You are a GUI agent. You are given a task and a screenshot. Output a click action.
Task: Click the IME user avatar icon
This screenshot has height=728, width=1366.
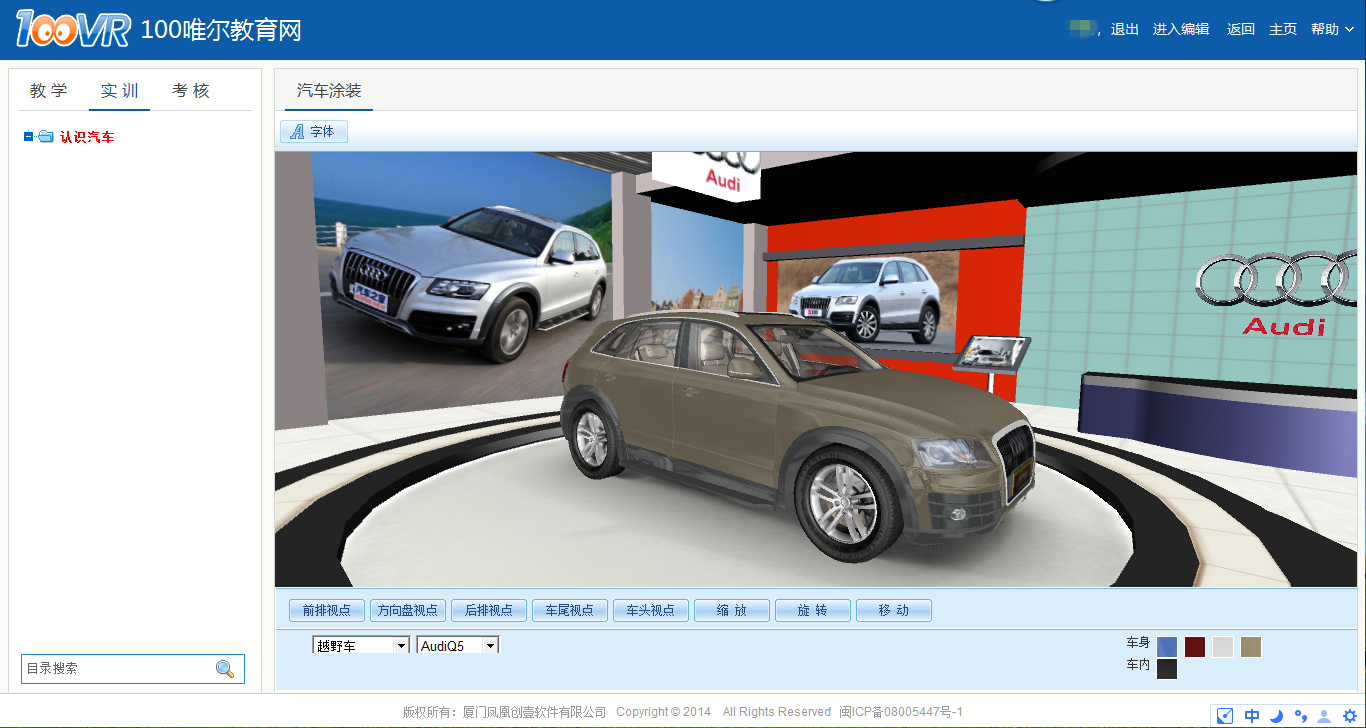click(1325, 715)
